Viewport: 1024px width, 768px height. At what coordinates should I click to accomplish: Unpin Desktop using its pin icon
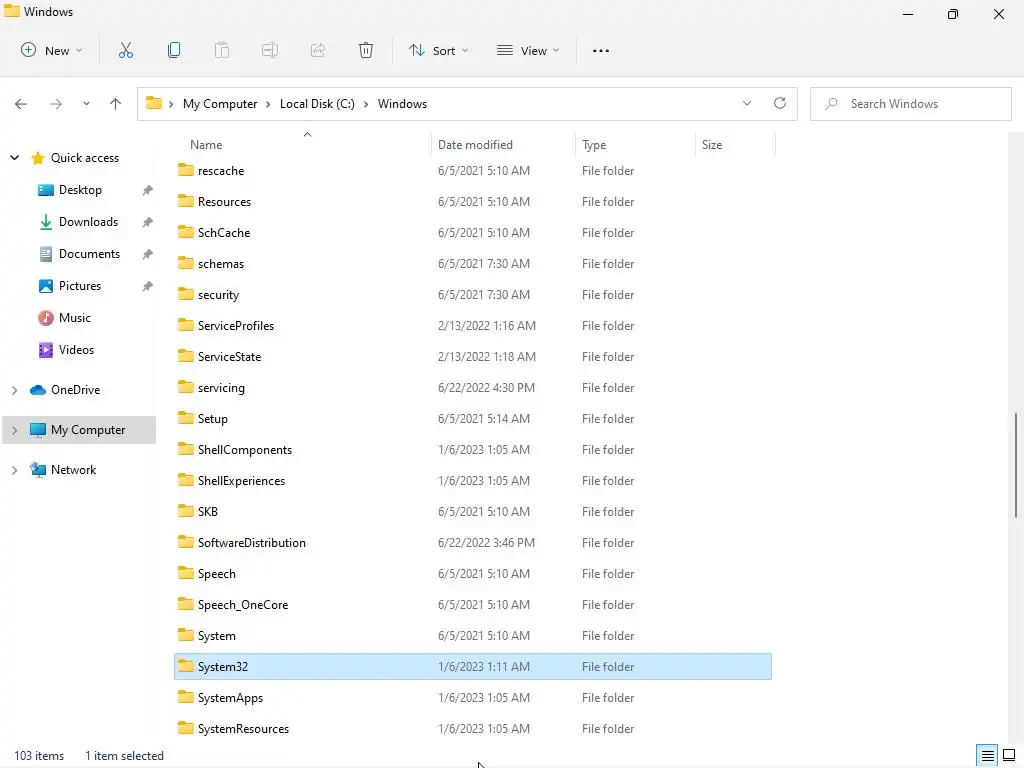(148, 190)
